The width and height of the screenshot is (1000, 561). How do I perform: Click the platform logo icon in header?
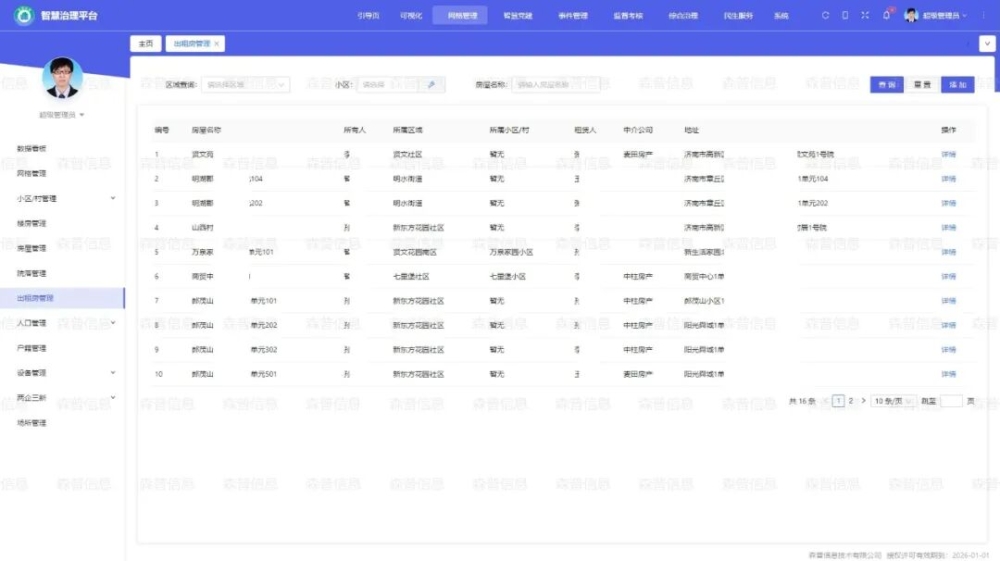pyautogui.click(x=24, y=15)
